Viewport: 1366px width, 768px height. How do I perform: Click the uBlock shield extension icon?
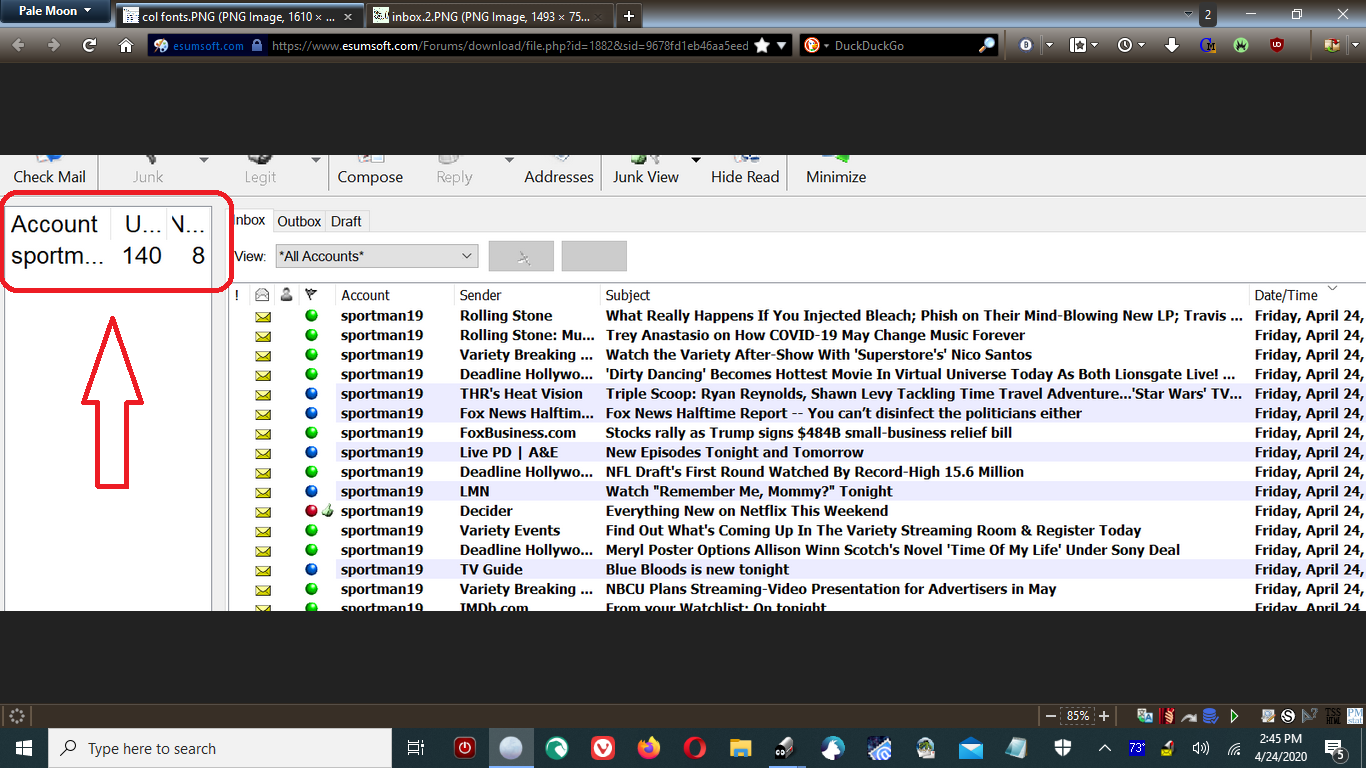point(1277,45)
